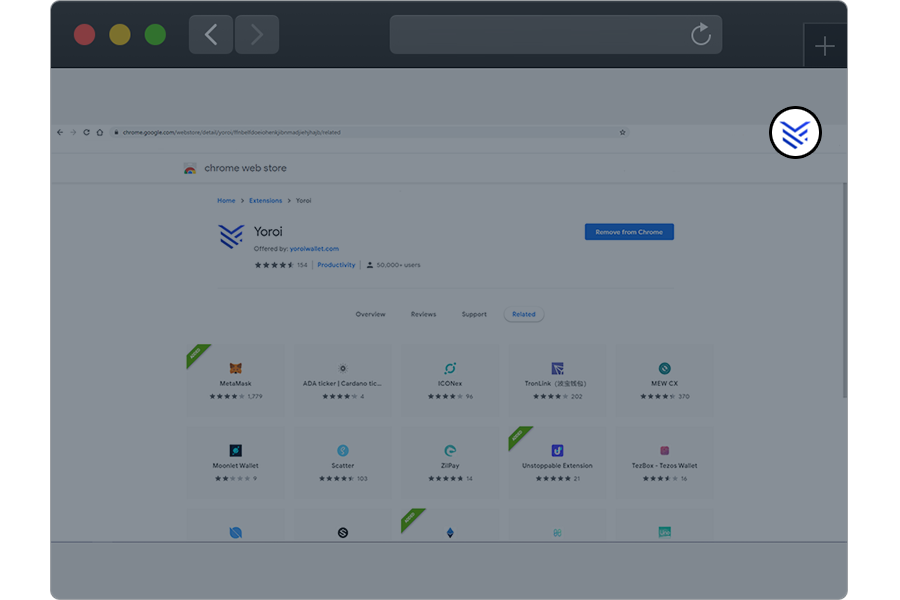Screen dimensions: 900x600
Task: Open ADA ticker Cardano extension icon
Action: coord(343,368)
